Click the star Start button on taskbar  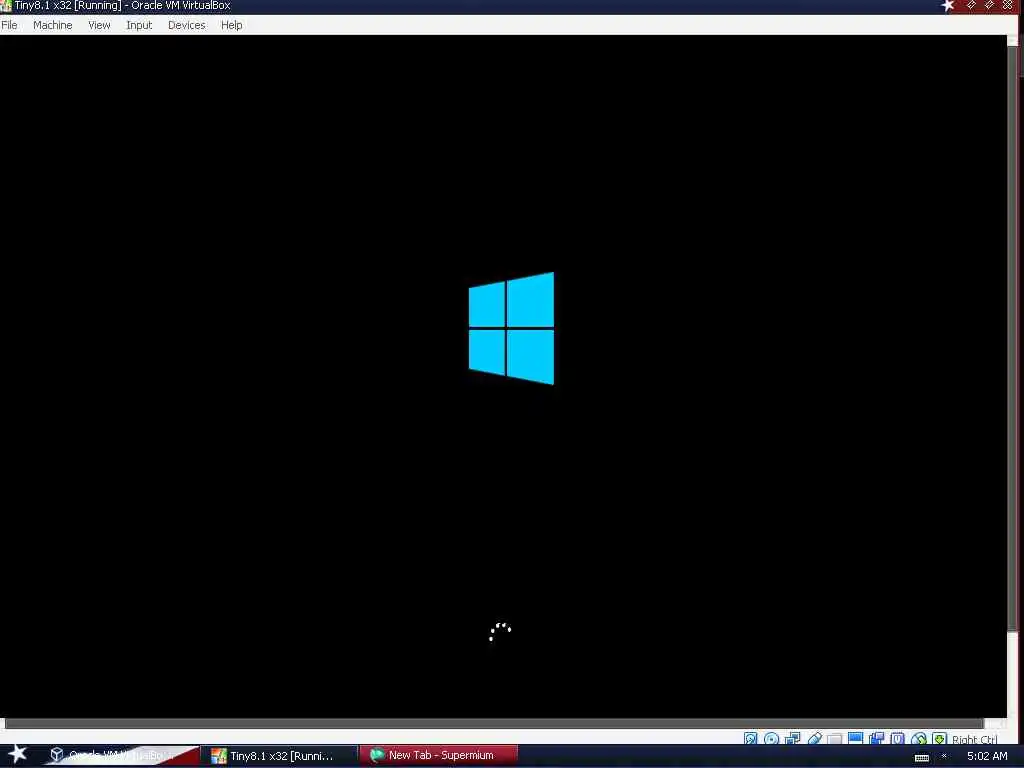point(17,754)
